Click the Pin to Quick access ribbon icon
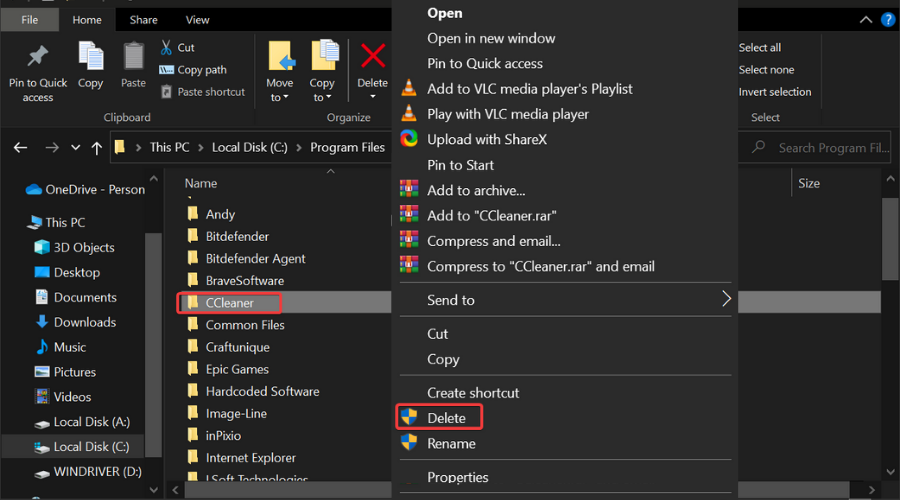This screenshot has width=900, height=500. tap(38, 56)
